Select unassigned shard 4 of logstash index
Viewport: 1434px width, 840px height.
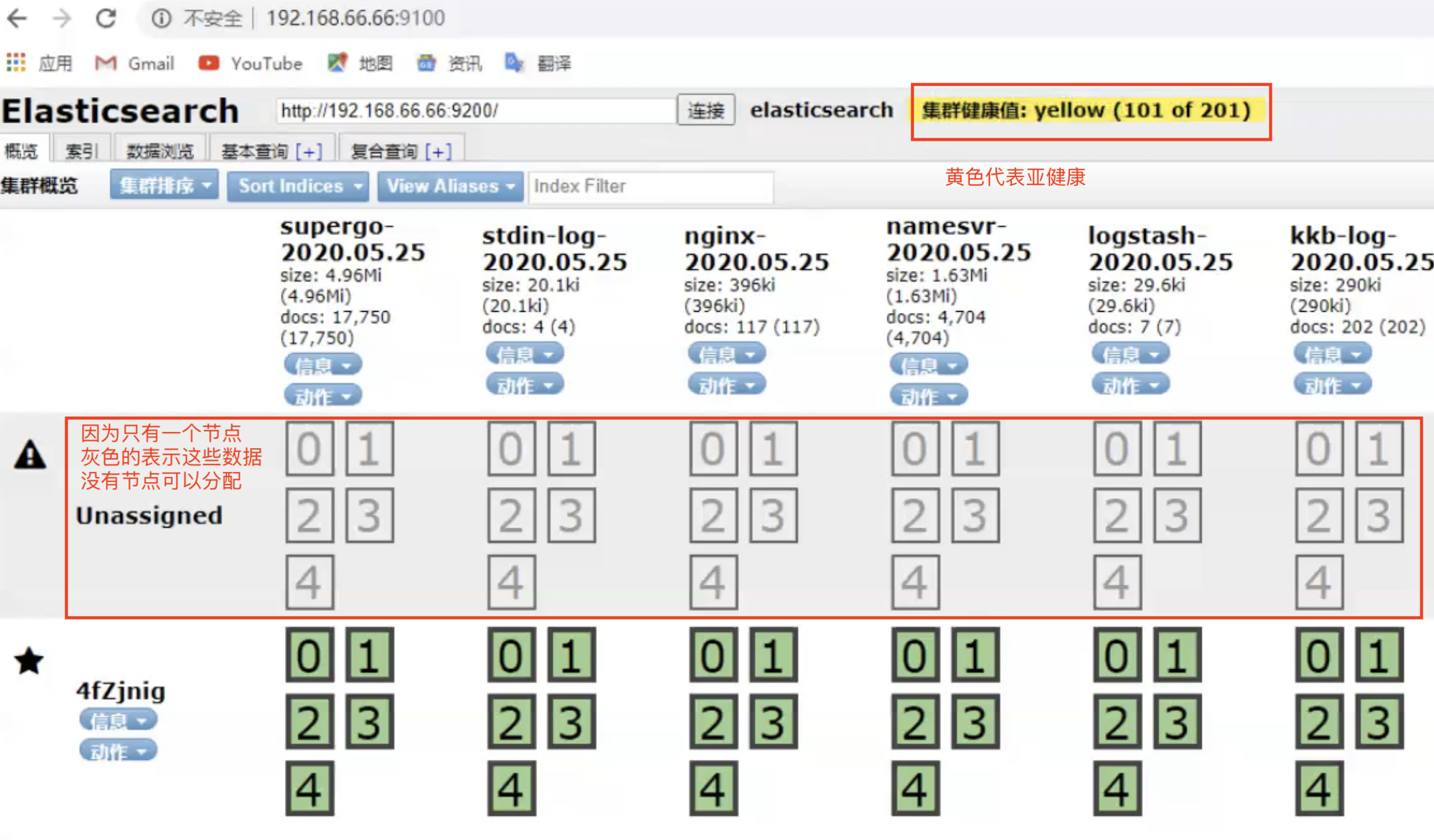click(1118, 582)
